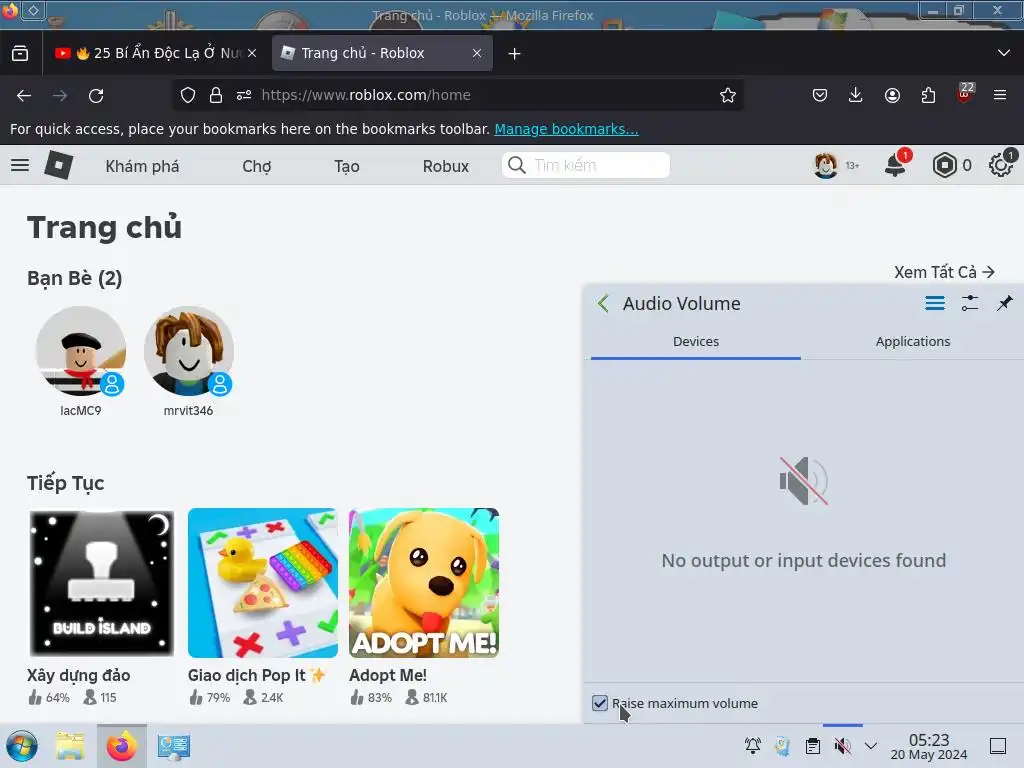Open Roblox settings gear
This screenshot has width=1024, height=768.
coord(1000,165)
